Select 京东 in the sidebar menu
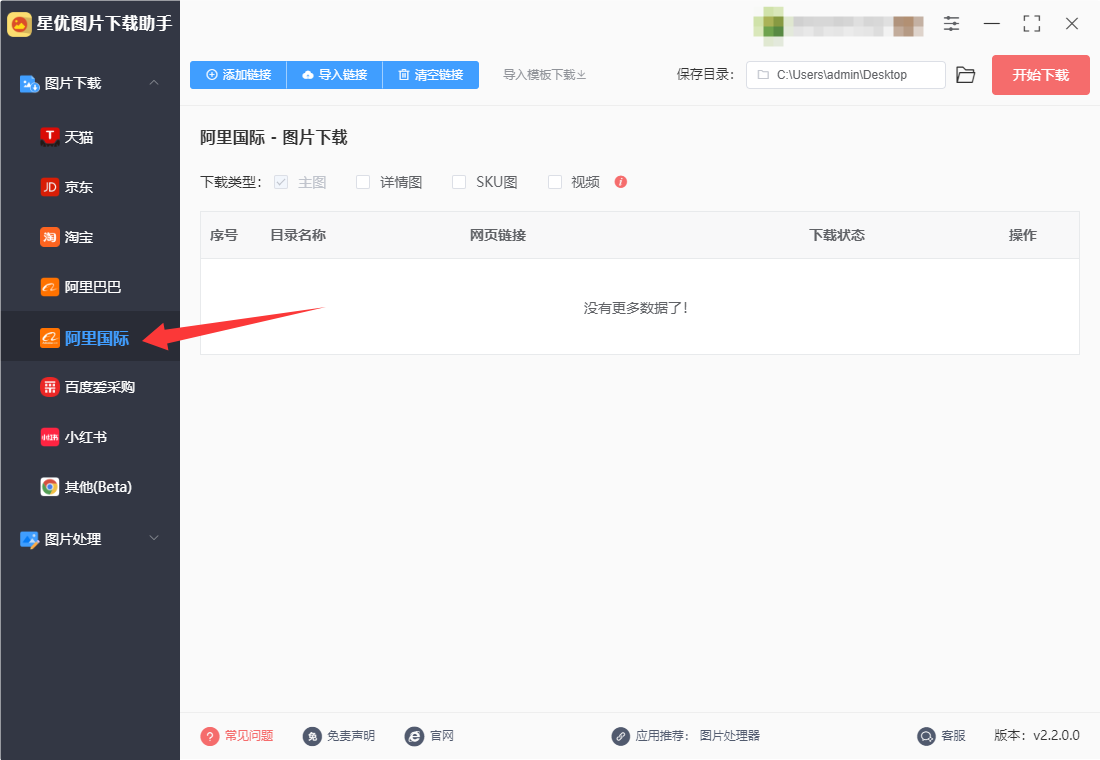Image resolution: width=1100 pixels, height=760 pixels. pos(90,187)
